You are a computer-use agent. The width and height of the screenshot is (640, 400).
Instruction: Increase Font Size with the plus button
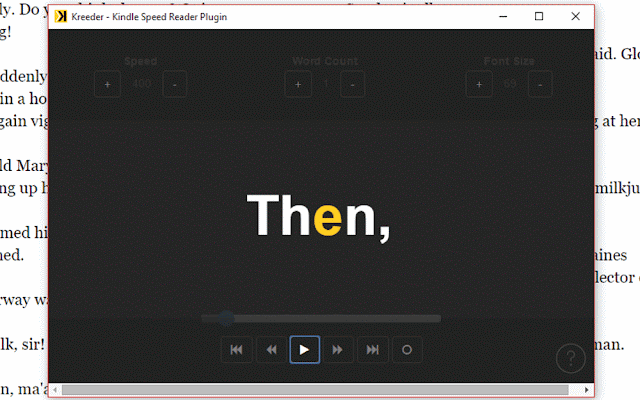[x=479, y=84]
